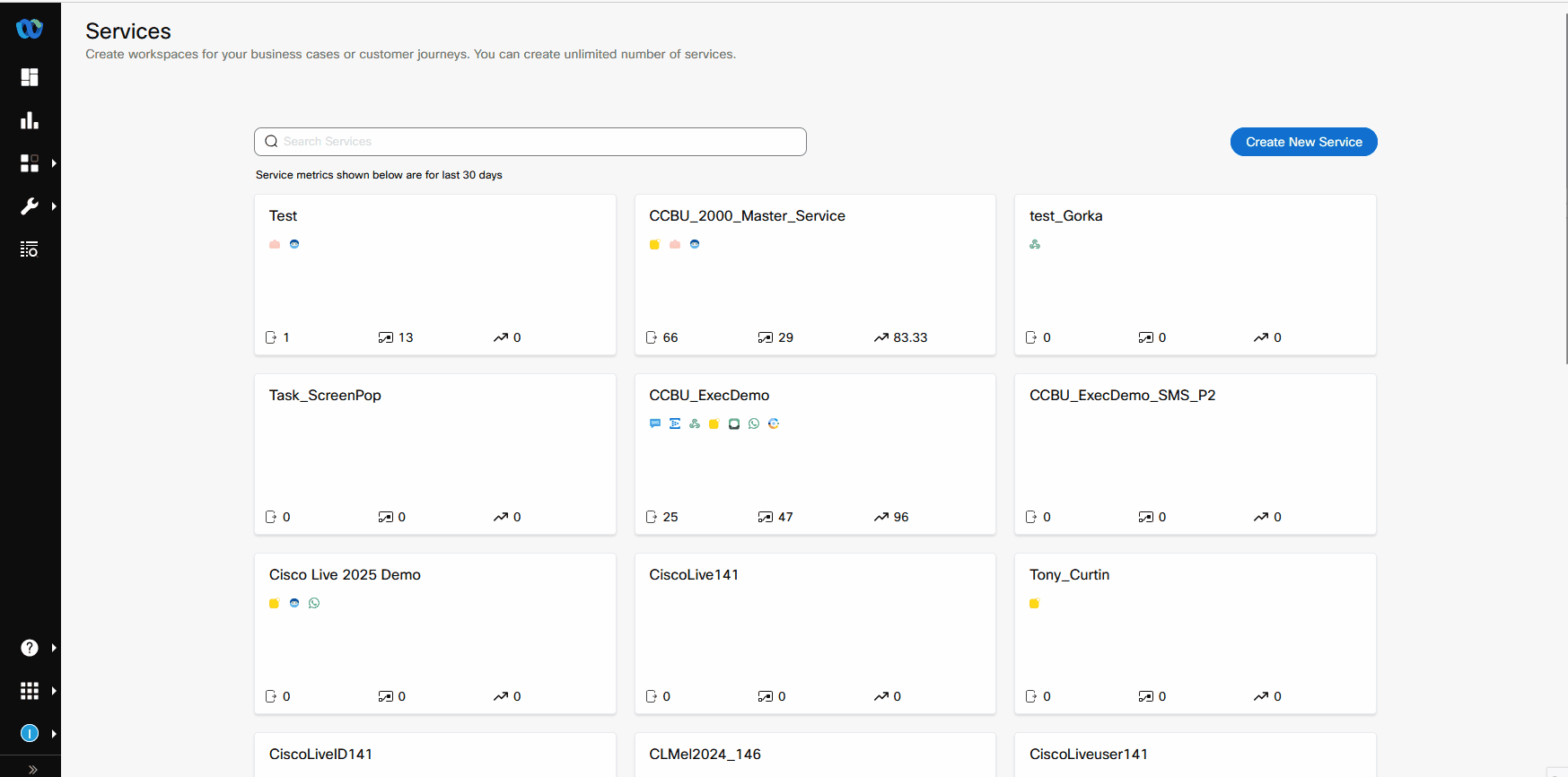This screenshot has width=1568, height=777.
Task: Click the SMS channel icon in CCBU_ExecDemo
Action: pos(655,423)
